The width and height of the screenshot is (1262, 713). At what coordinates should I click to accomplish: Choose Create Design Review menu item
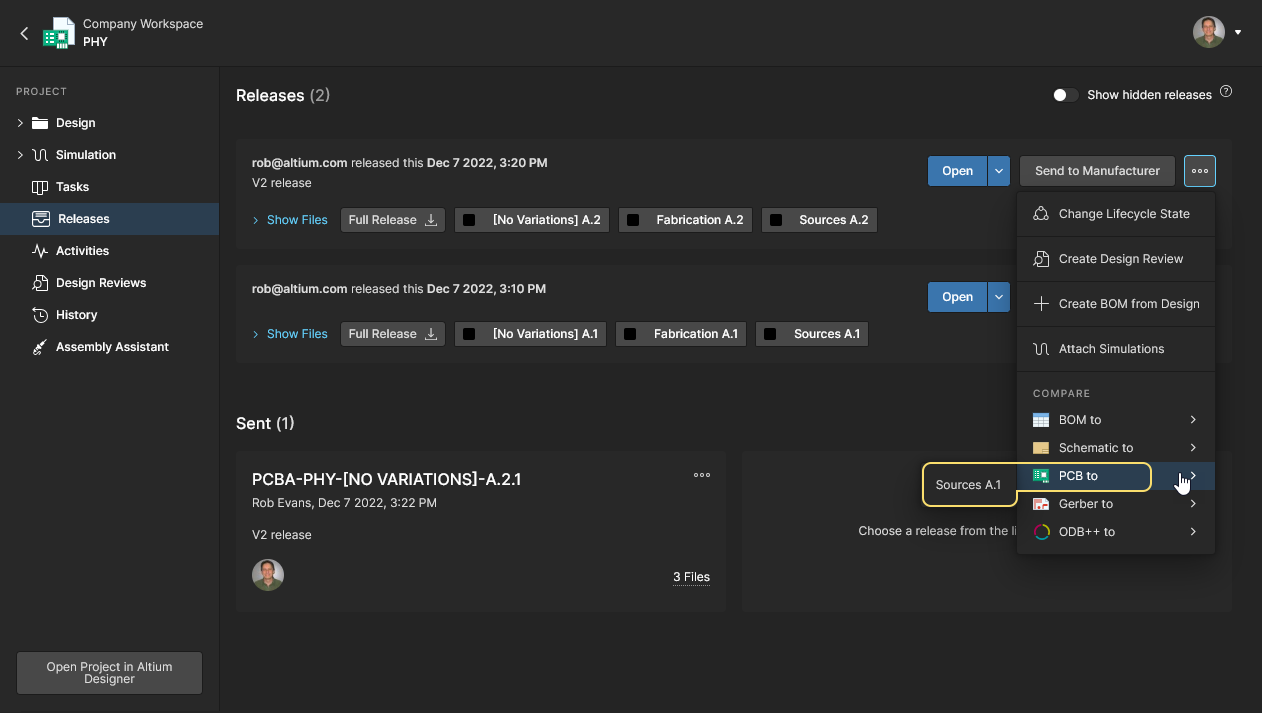pyautogui.click(x=1116, y=259)
